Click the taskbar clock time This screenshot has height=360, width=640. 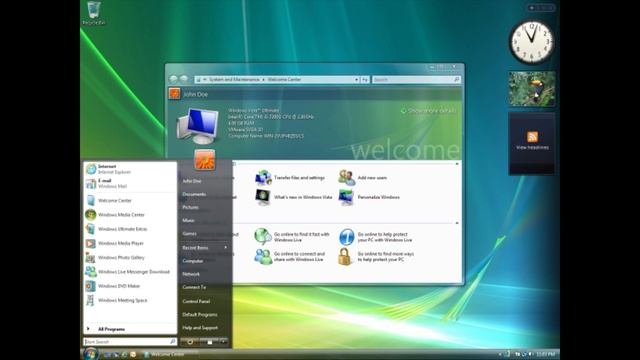click(545, 354)
